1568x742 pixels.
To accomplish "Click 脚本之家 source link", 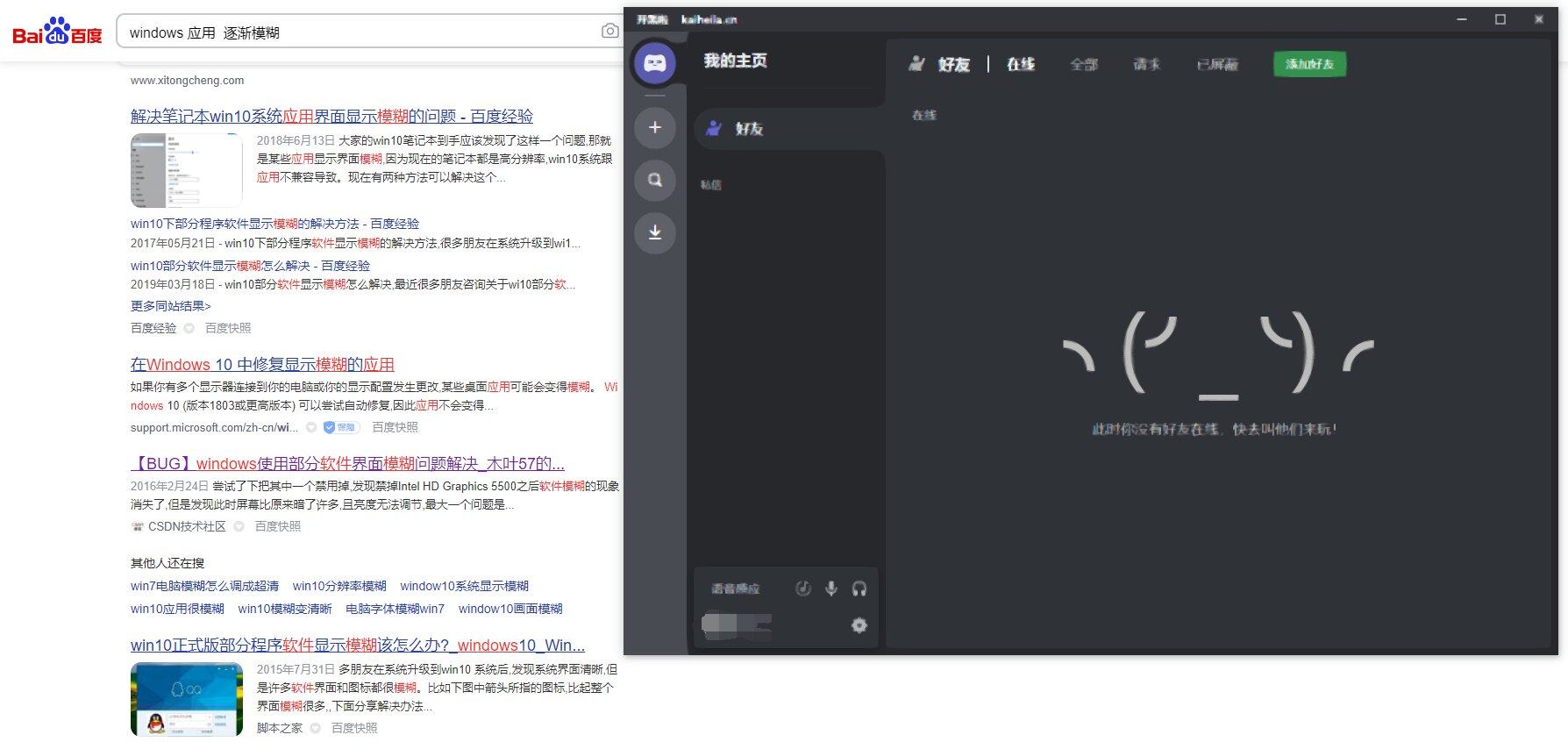I will (x=280, y=728).
